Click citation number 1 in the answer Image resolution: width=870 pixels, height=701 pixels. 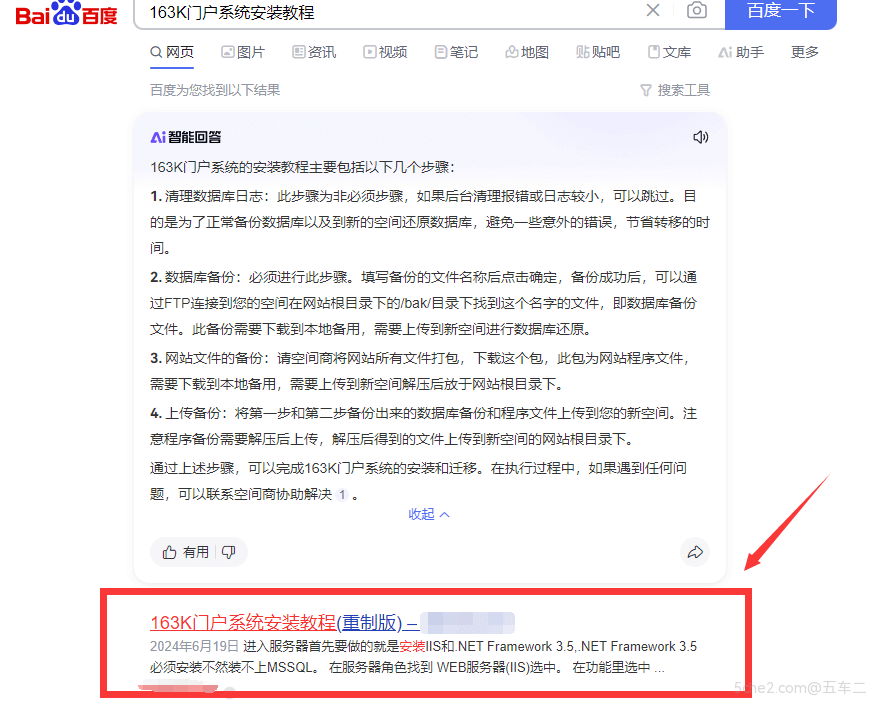[342, 494]
